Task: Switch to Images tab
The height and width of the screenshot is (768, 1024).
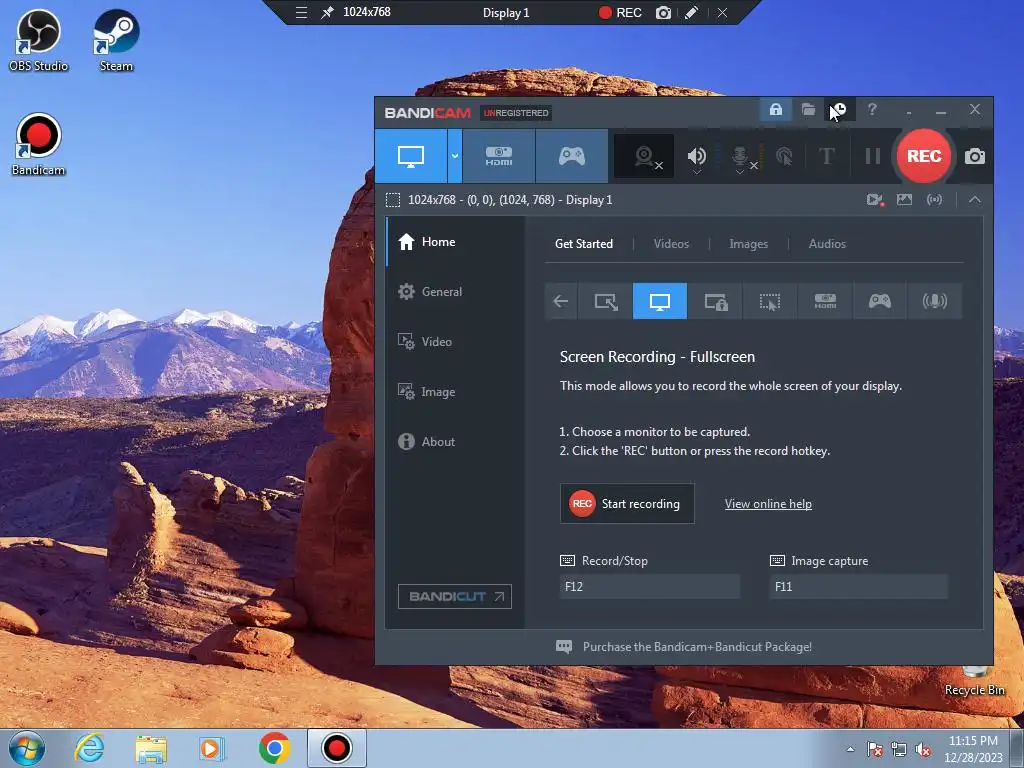Action: point(748,244)
